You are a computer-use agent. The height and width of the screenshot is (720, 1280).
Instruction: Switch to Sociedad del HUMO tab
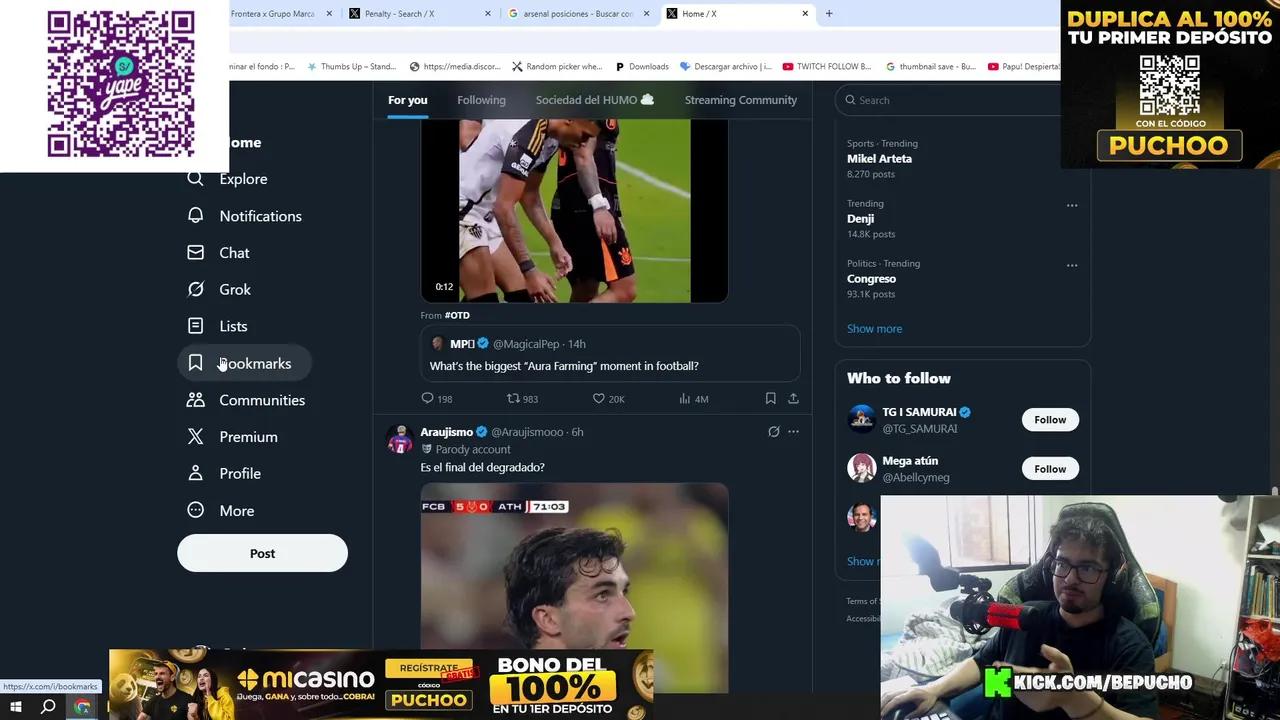[595, 100]
